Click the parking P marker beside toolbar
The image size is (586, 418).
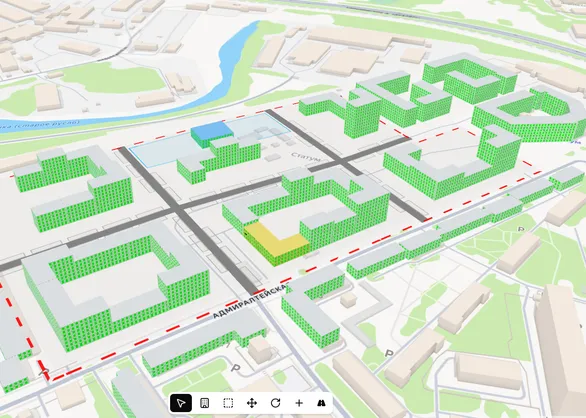click(235, 368)
